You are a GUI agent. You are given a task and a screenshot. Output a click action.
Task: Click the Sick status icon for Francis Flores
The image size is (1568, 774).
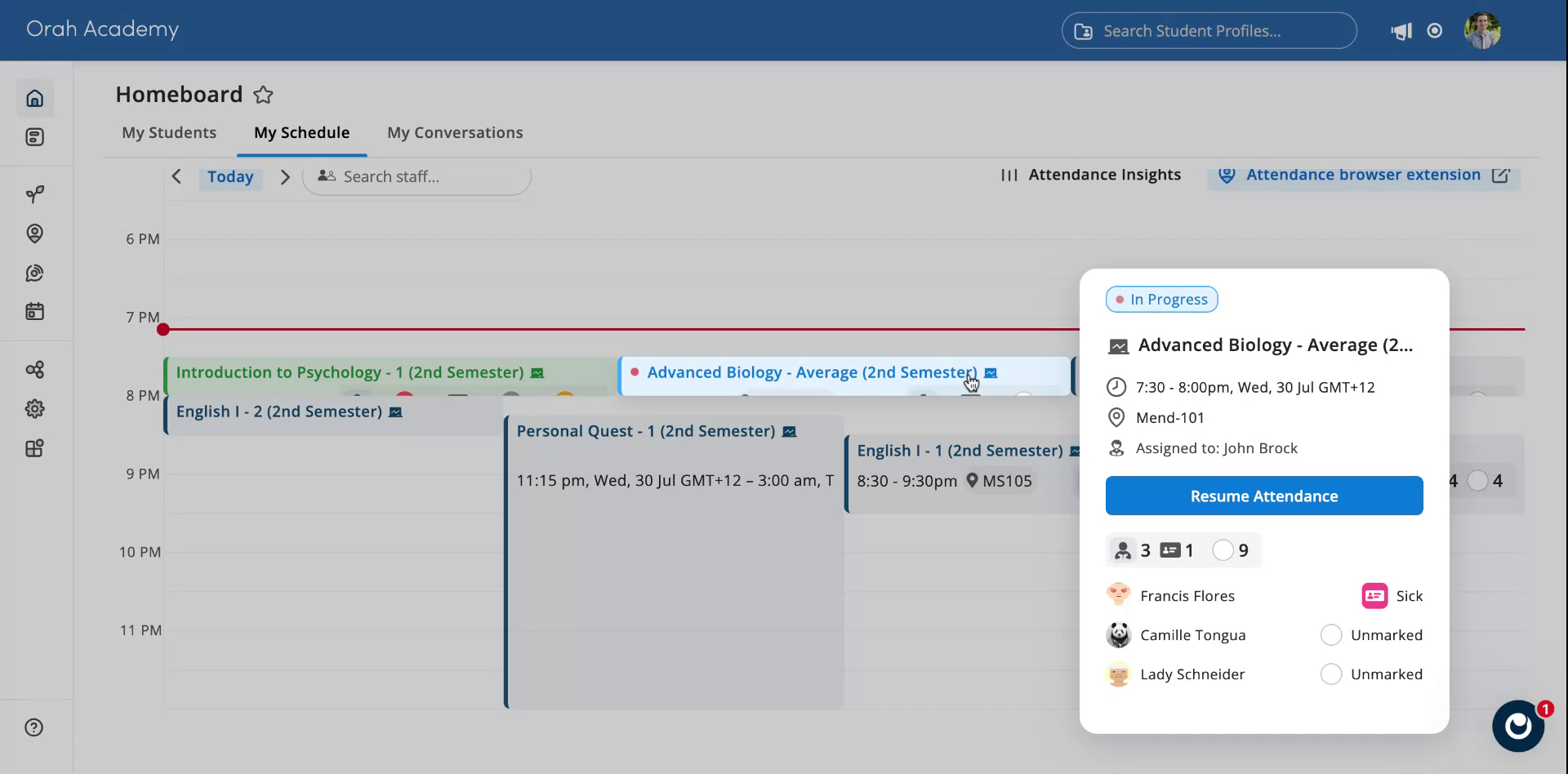[1374, 596]
